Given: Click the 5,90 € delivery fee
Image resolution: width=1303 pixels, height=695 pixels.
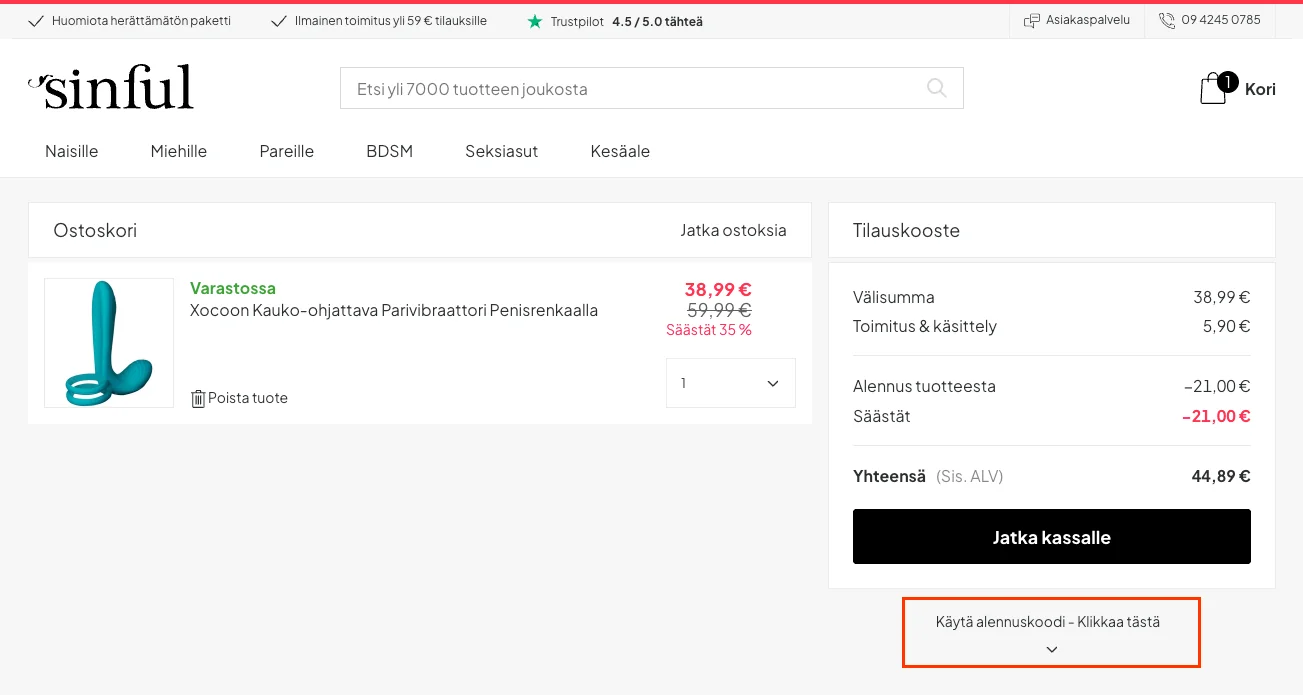Looking at the screenshot, I should (x=1227, y=326).
